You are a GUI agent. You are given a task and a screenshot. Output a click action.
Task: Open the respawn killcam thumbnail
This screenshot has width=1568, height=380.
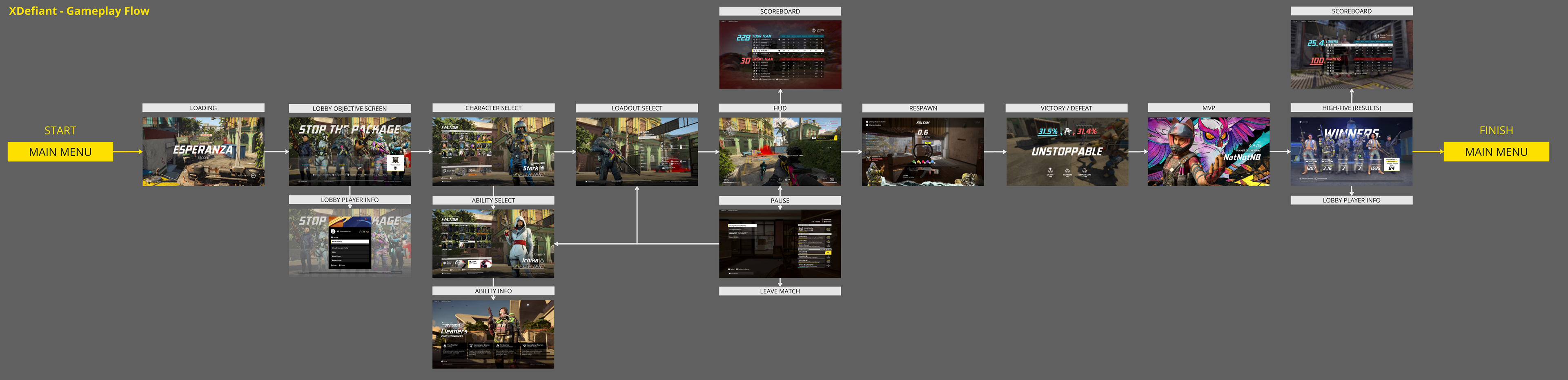tap(923, 151)
